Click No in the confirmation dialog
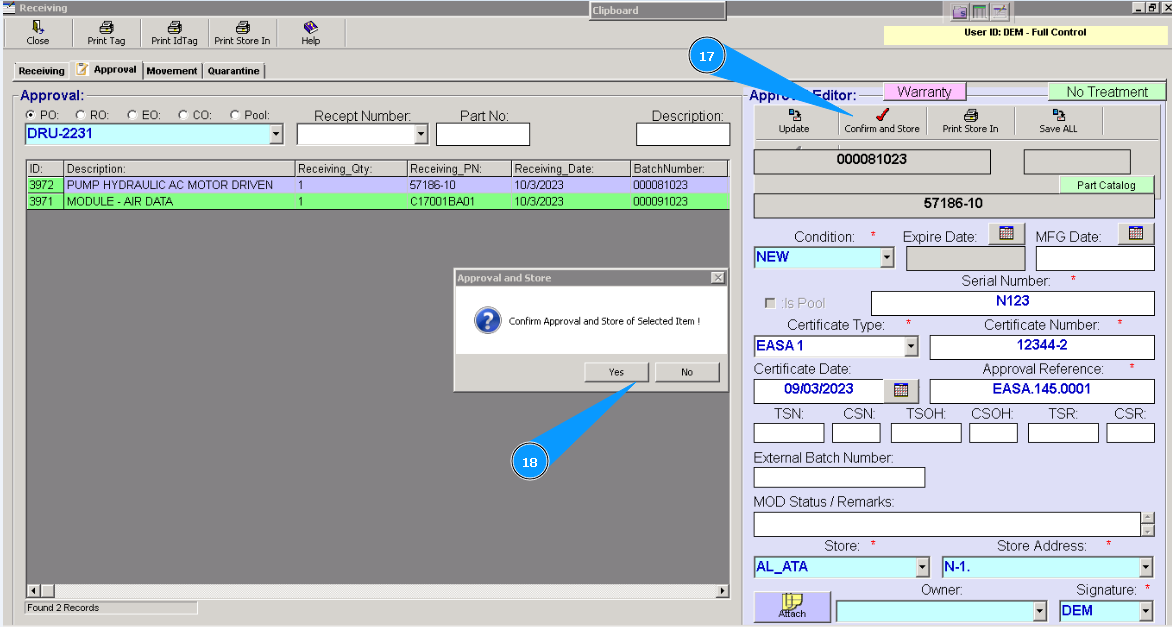This screenshot has width=1172, height=627. (687, 372)
